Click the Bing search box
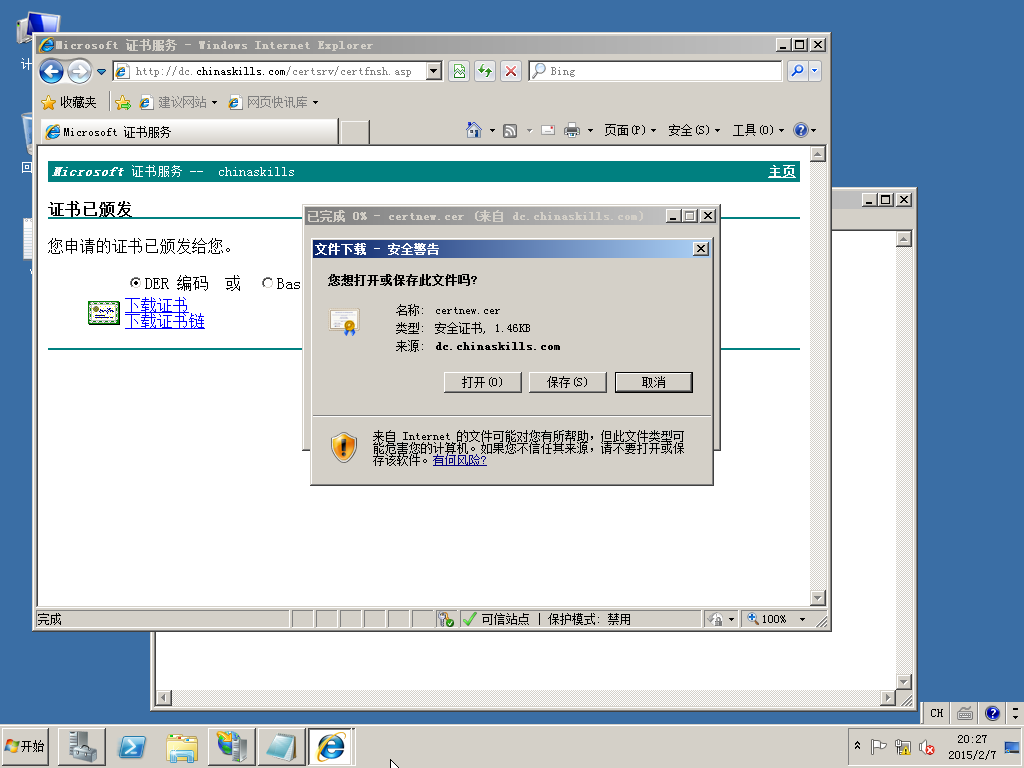Image resolution: width=1024 pixels, height=768 pixels. click(x=655, y=71)
